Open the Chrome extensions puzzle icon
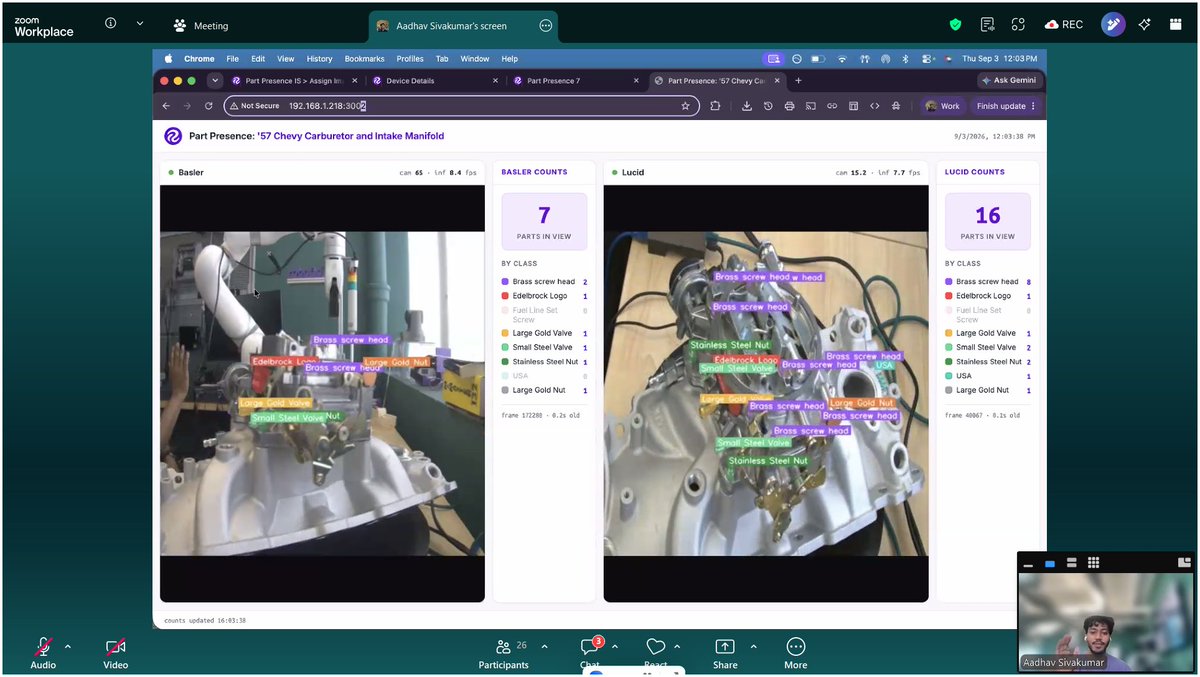Image resolution: width=1200 pixels, height=677 pixels. point(715,106)
